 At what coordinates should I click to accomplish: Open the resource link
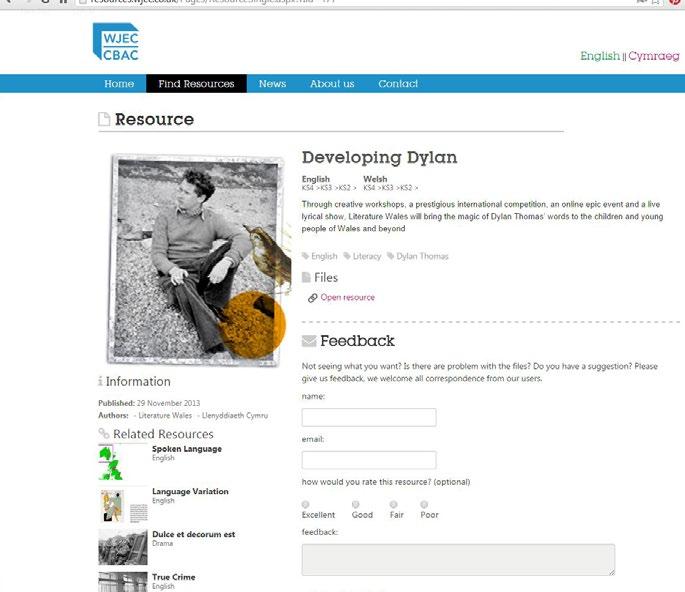point(347,297)
